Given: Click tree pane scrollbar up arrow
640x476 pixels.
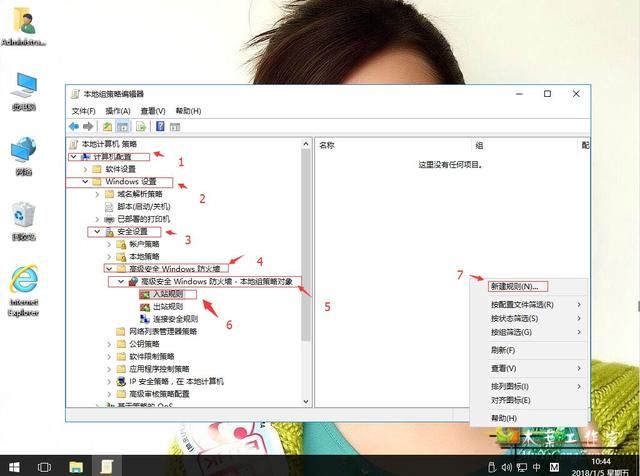Looking at the screenshot, I should [x=306, y=144].
